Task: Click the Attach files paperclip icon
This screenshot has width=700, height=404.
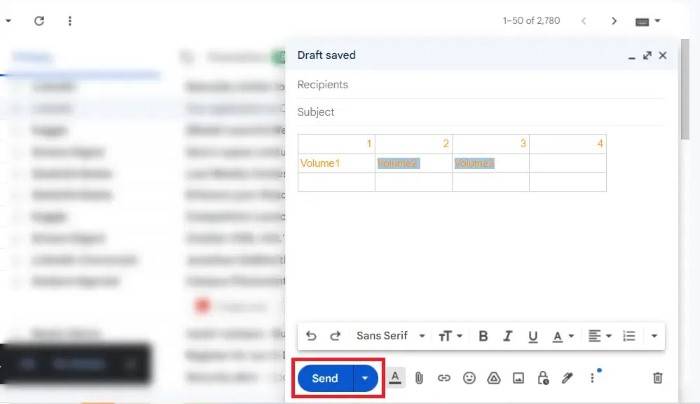Action: click(x=420, y=378)
